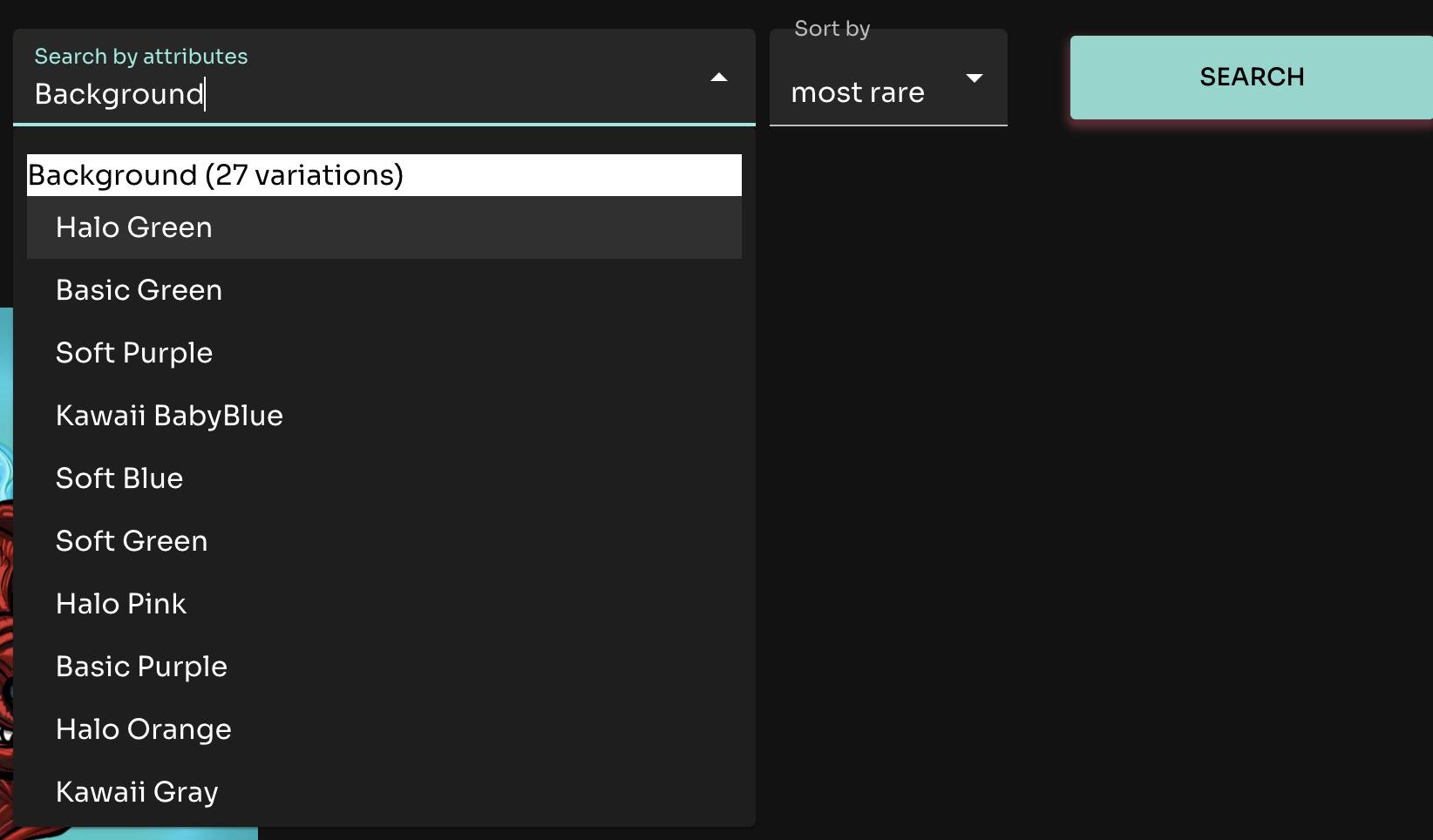Image resolution: width=1433 pixels, height=840 pixels.
Task: Select the Halo Orange background option
Action: 143,729
